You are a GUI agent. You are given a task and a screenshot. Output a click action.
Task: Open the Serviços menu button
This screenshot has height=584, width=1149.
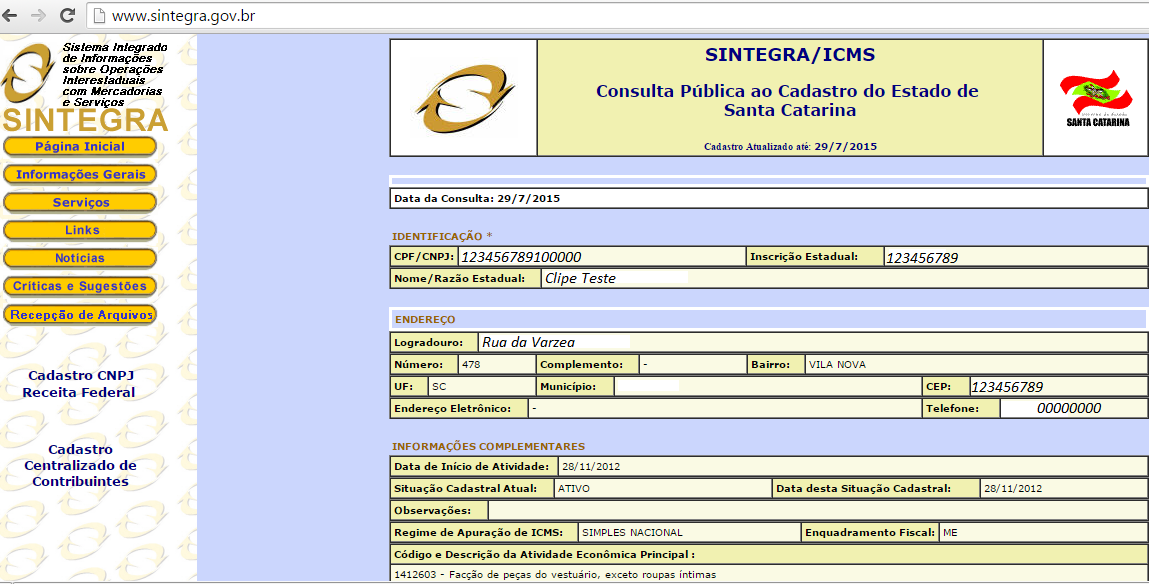[80, 202]
